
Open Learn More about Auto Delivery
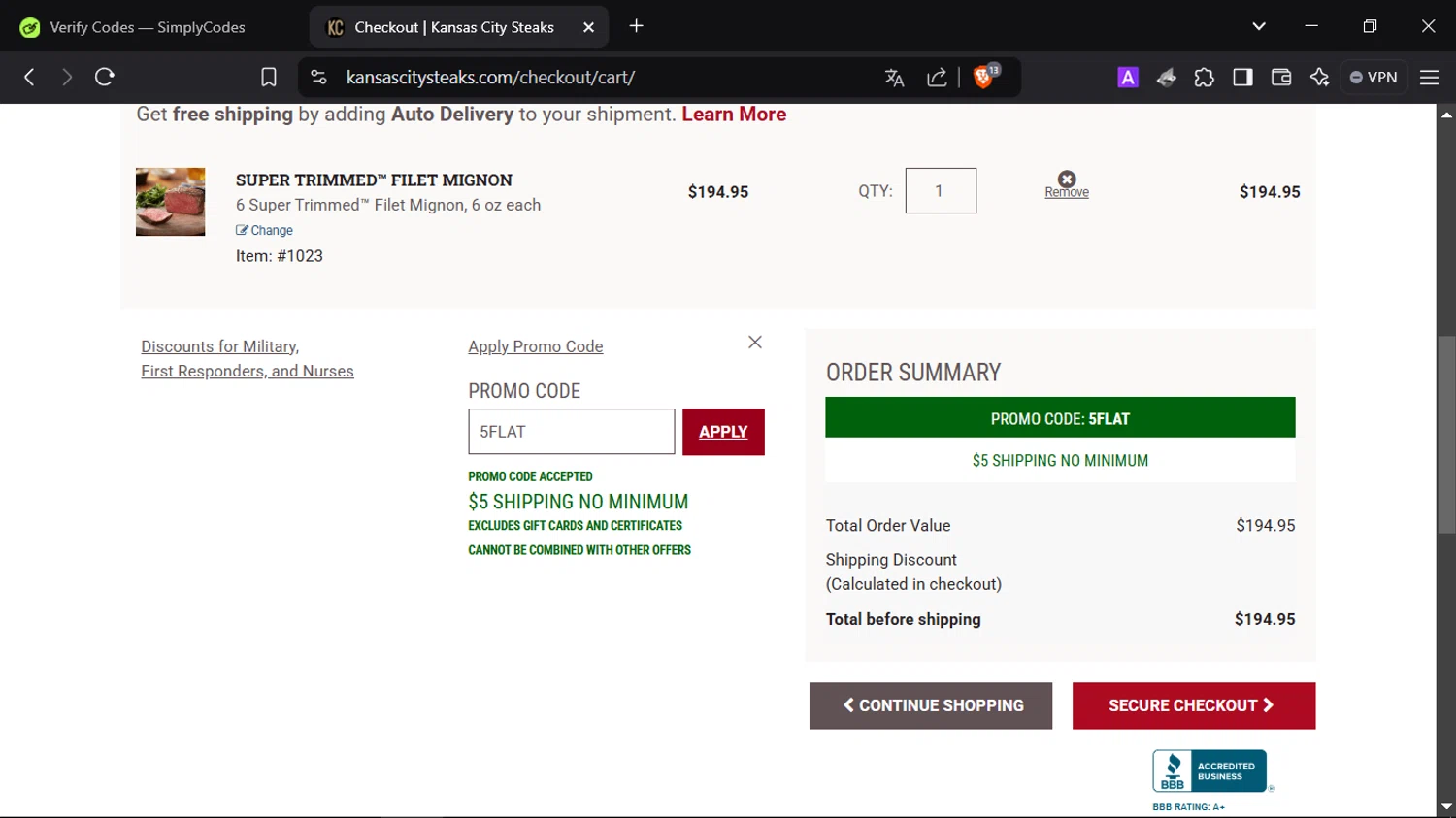tap(734, 115)
